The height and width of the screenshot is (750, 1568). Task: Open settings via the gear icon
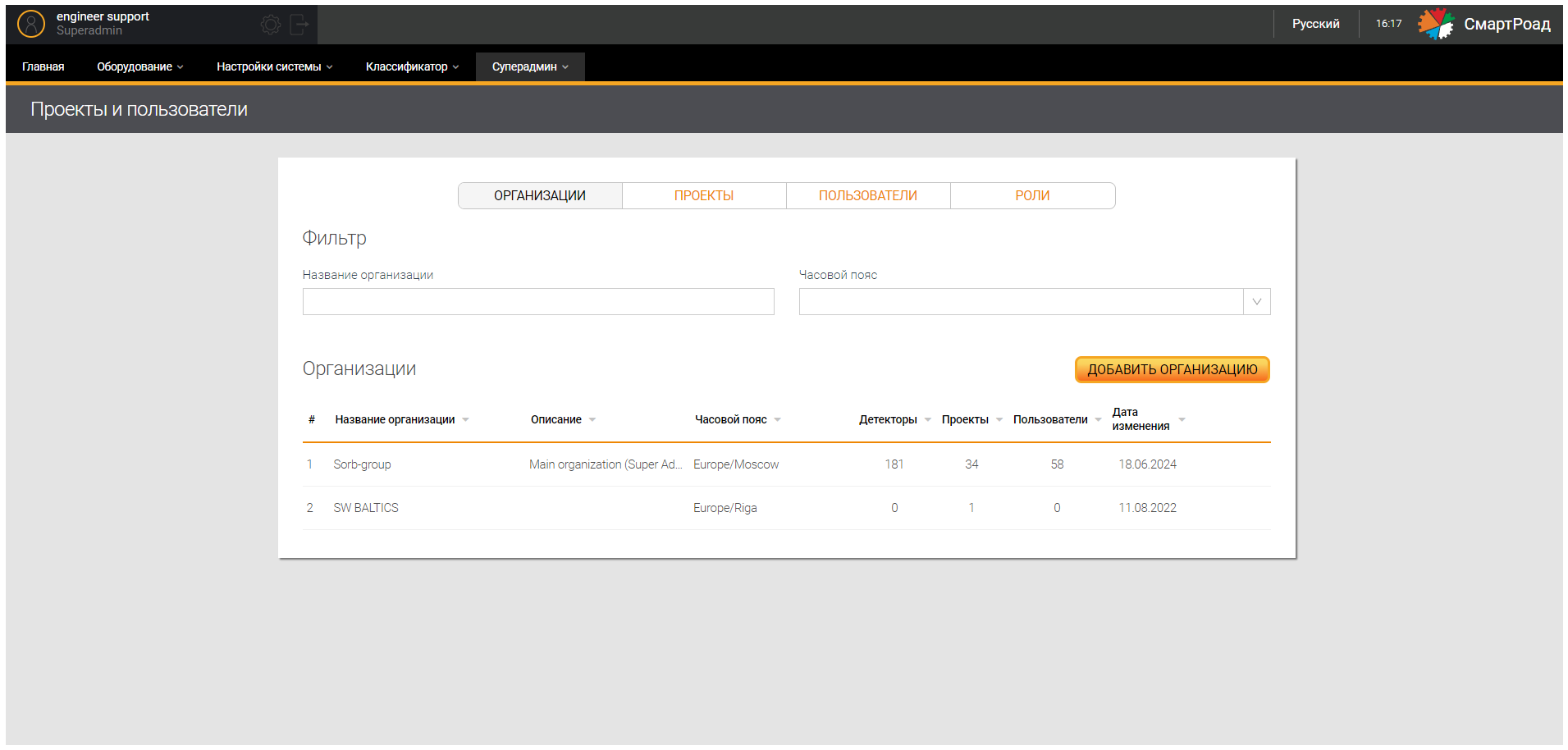point(271,25)
